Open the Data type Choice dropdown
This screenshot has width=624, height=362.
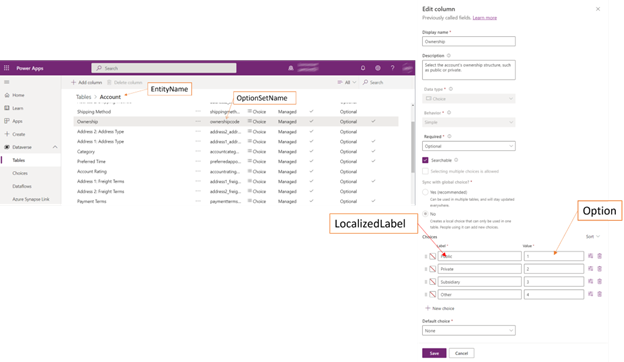[x=468, y=99]
